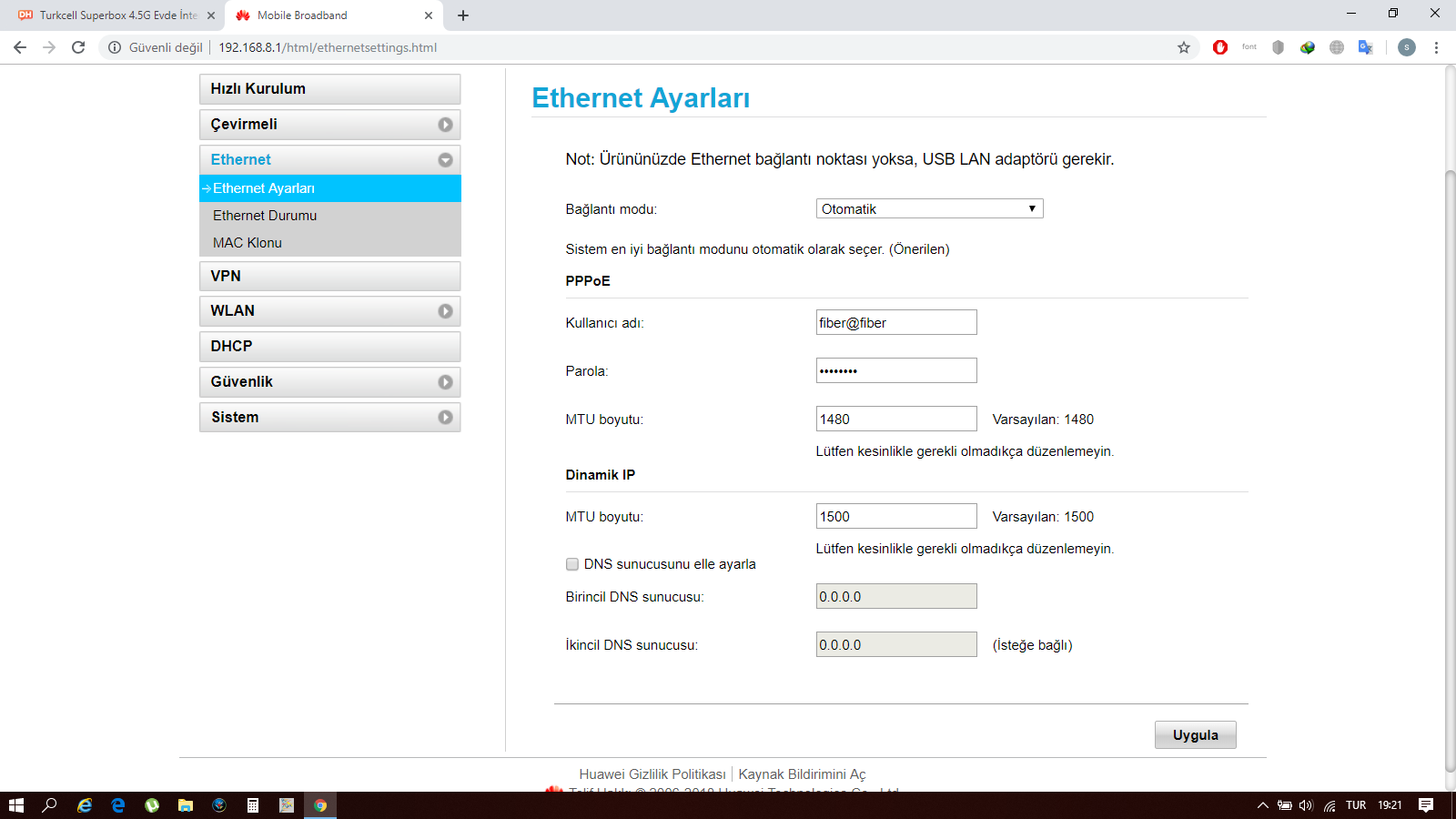Close the Turkcell Superbox tab
This screenshot has height=819, width=1456.
click(211, 15)
